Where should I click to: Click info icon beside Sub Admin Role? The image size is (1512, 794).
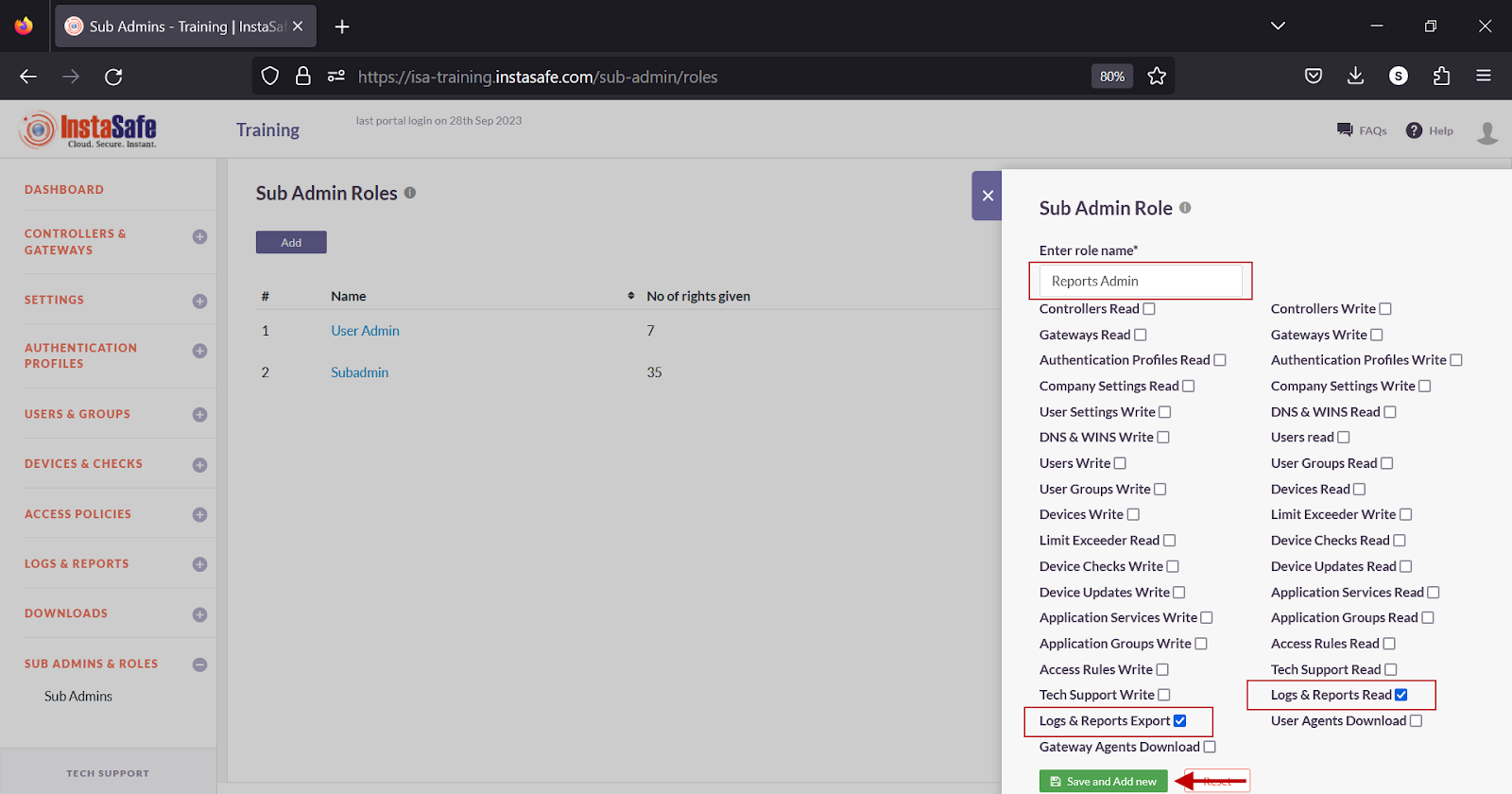[x=1185, y=208]
